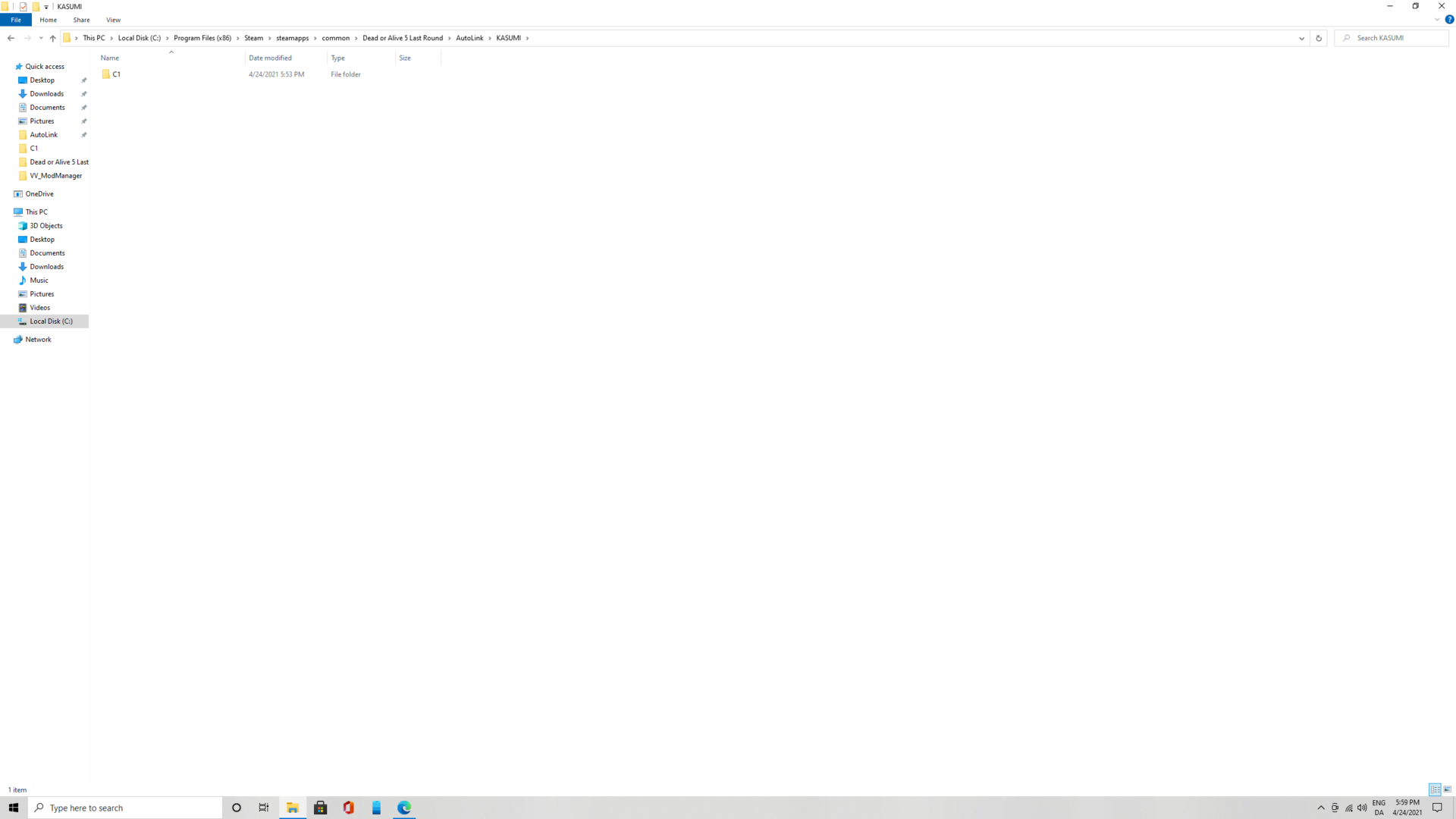Click 'This PC' in address breadcrumb

pyautogui.click(x=94, y=38)
